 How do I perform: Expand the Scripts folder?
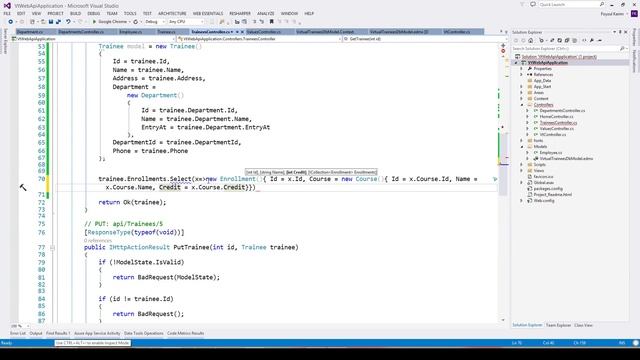click(x=521, y=164)
